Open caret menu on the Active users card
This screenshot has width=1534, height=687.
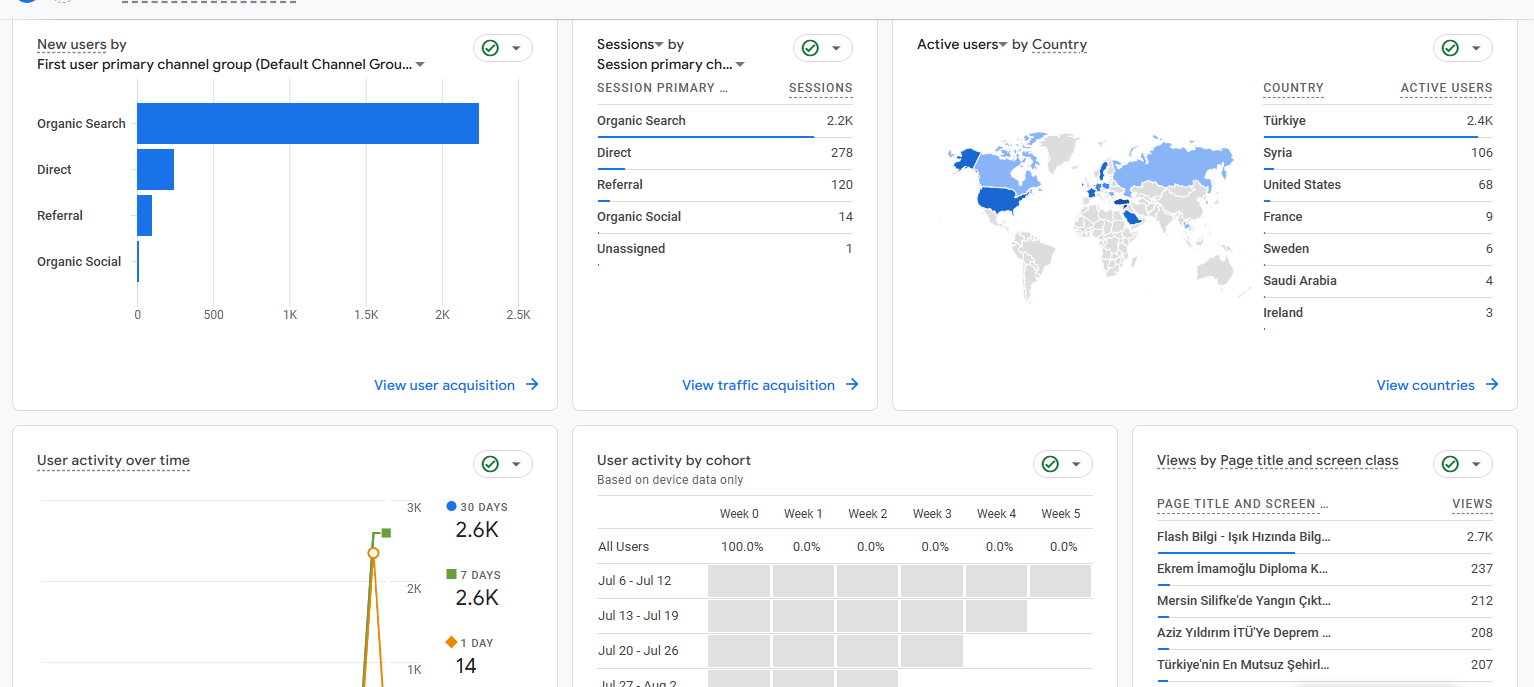1476,48
